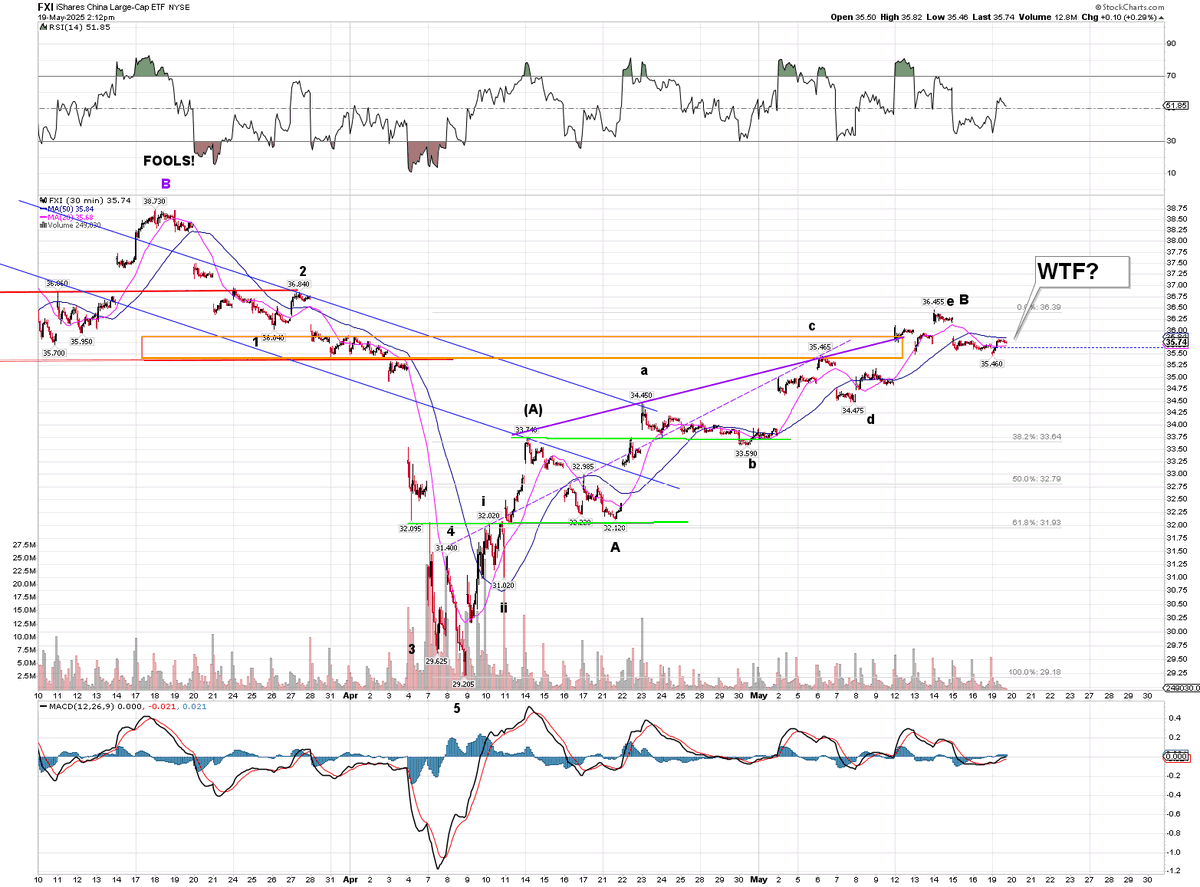The image size is (1200, 887).
Task: Click the "FXI" ticker symbol in the header
Action: point(46,6)
